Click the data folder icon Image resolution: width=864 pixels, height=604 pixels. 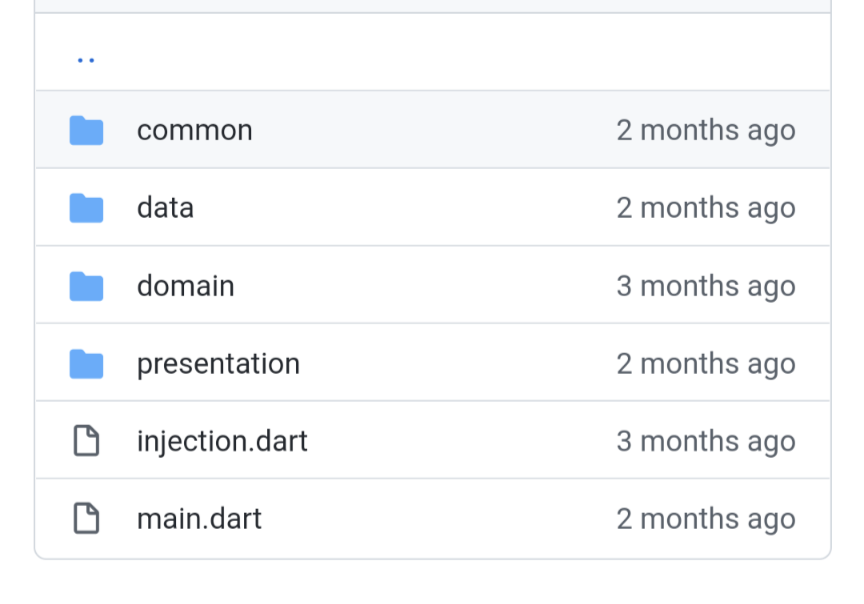87,208
